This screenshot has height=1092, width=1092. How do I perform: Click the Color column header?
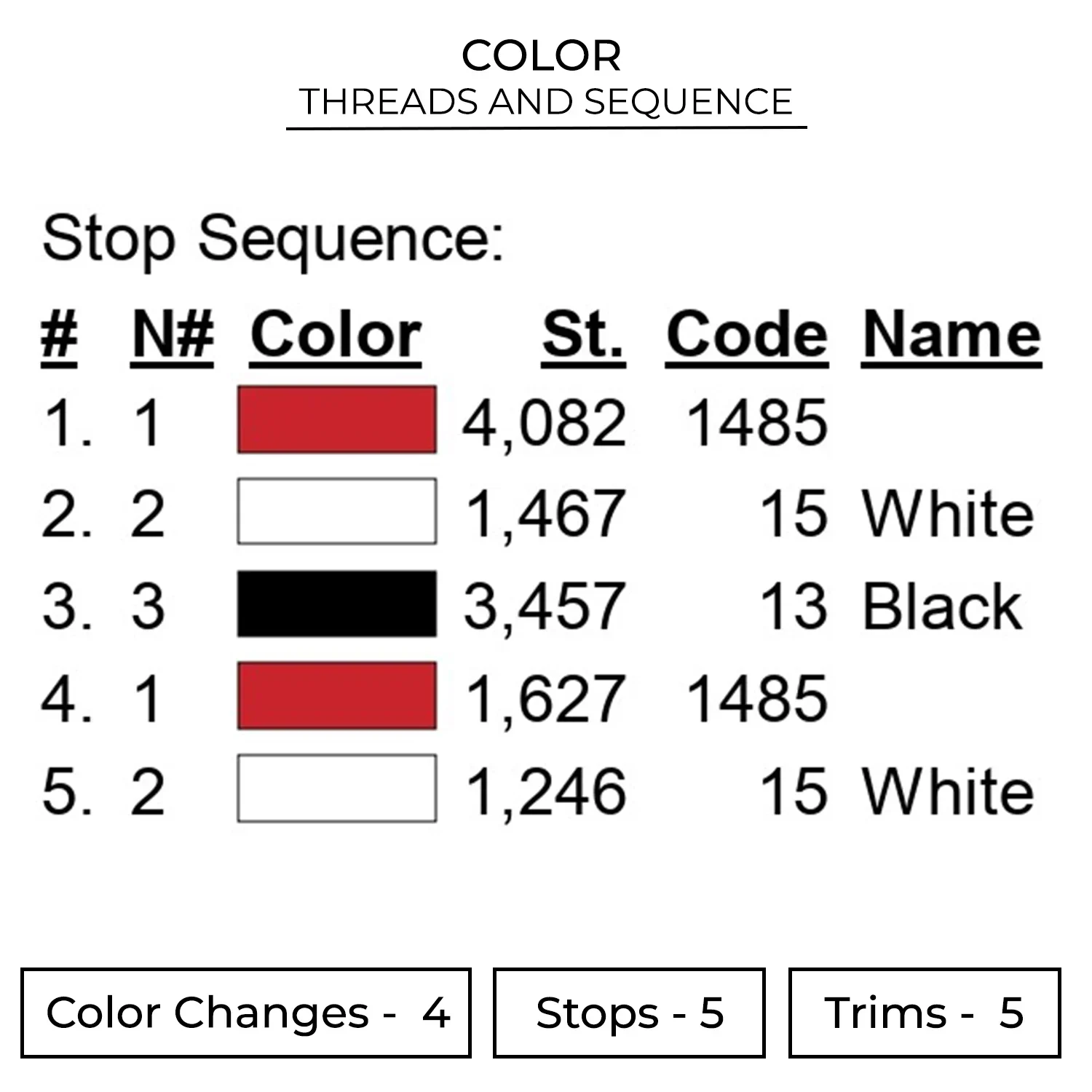click(336, 335)
